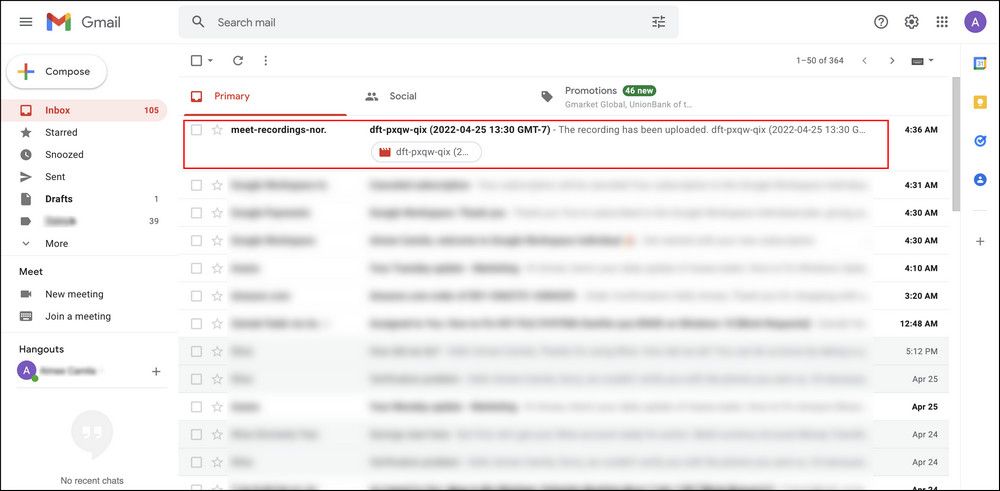Star the 12:48 AM email

(217, 323)
